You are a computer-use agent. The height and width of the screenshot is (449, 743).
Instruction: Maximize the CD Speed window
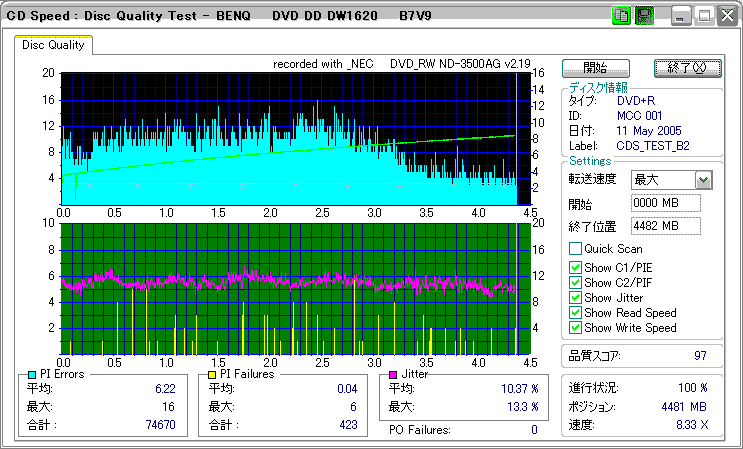703,16
